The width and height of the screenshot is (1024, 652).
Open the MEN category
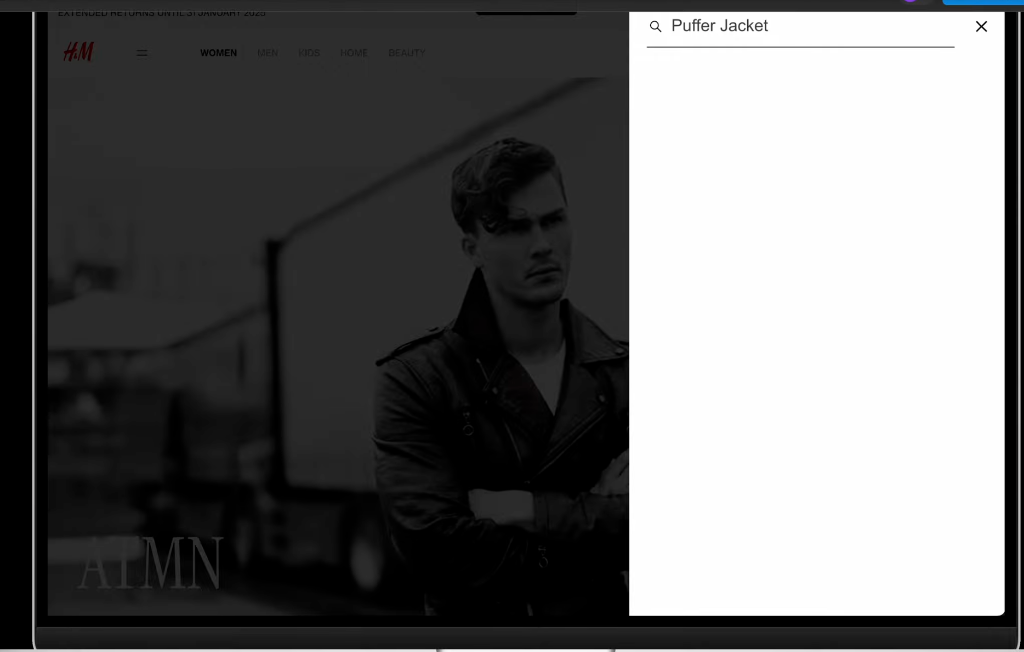[x=268, y=53]
